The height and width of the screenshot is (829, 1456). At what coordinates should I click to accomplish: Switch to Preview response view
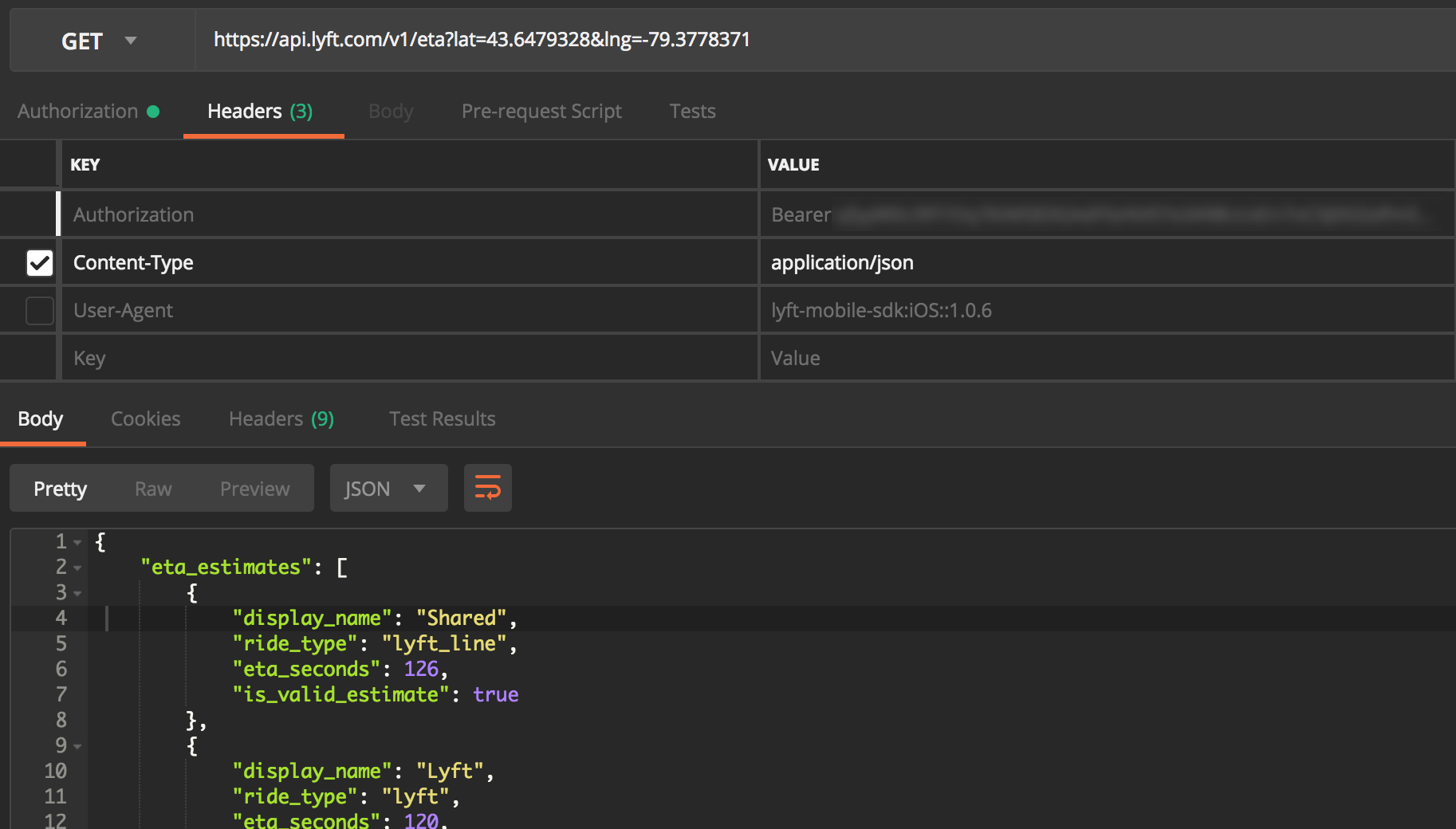(x=255, y=488)
